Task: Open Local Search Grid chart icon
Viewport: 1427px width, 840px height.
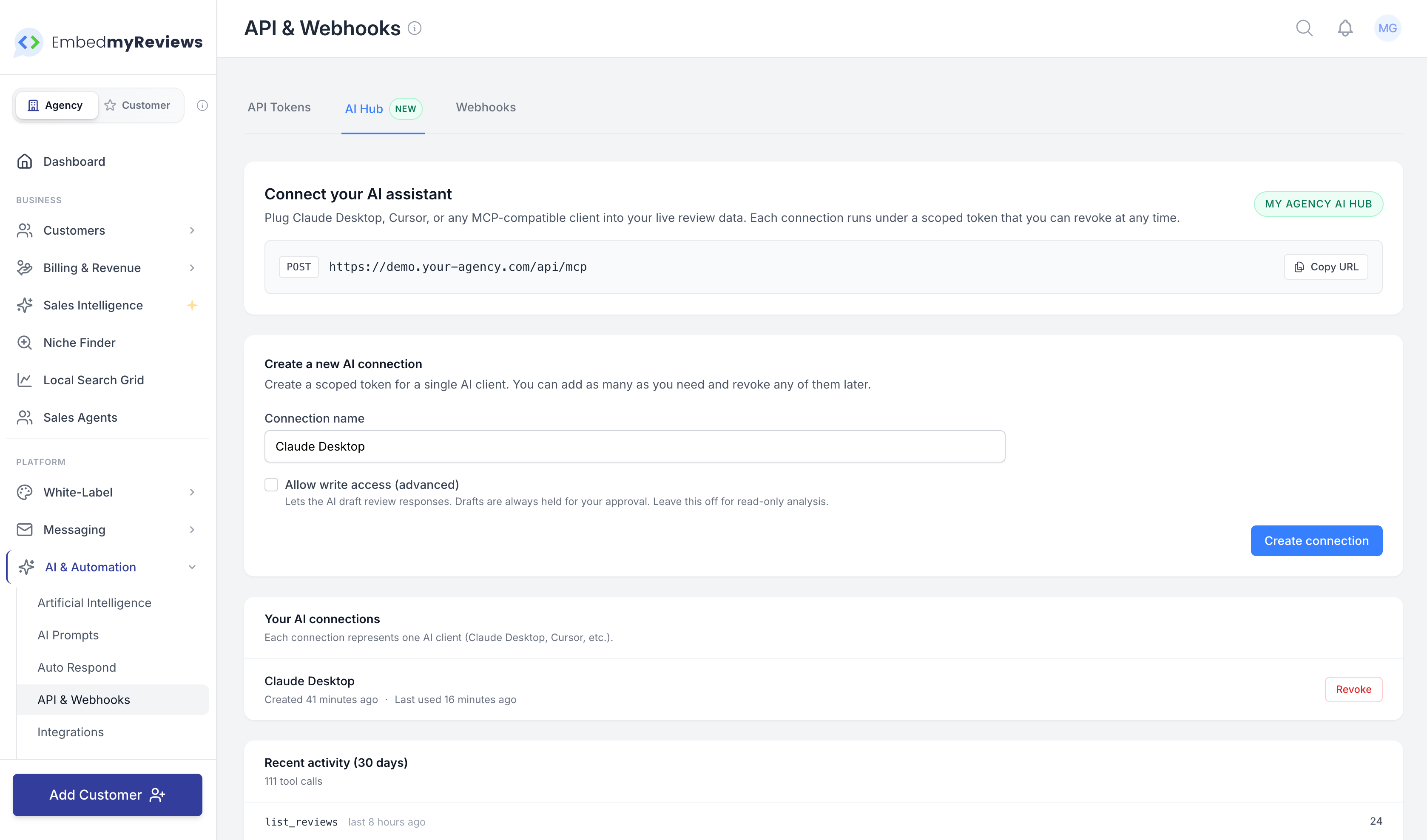Action: (x=24, y=380)
